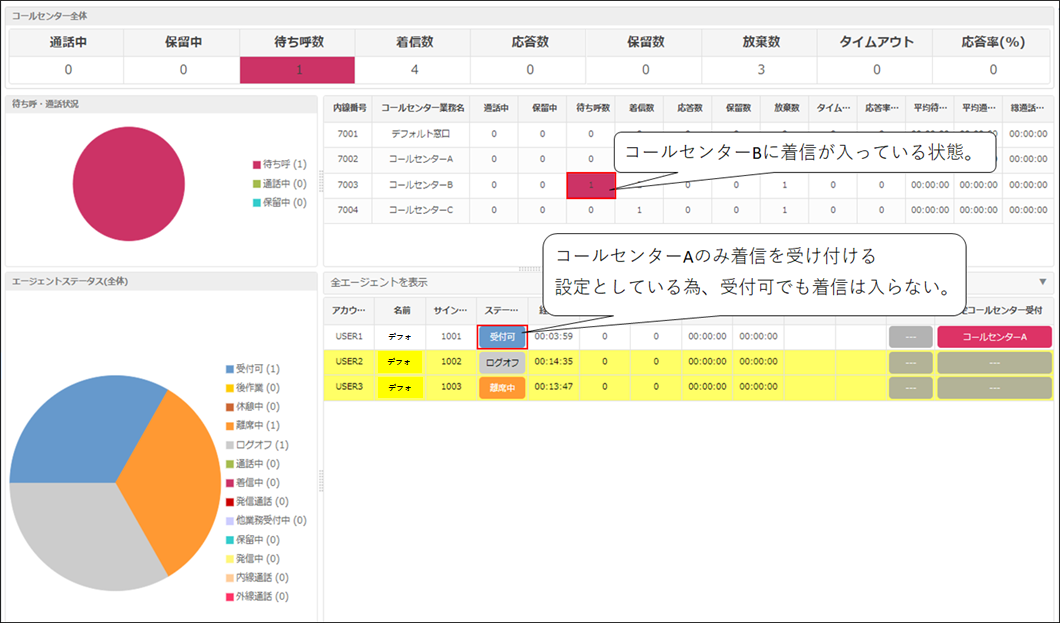Sort by 放棄数 column in call center table
This screenshot has width=1060, height=623.
coord(786,108)
